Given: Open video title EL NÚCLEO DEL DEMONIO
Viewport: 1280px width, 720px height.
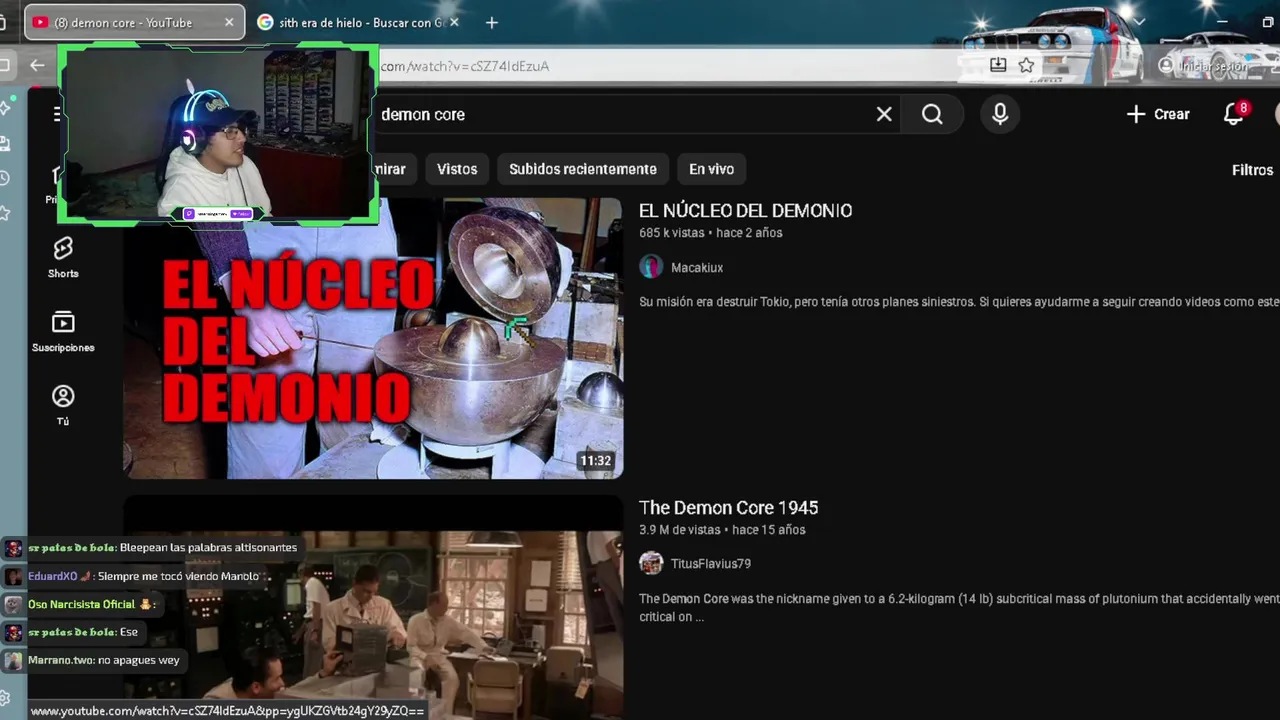Looking at the screenshot, I should 745,211.
